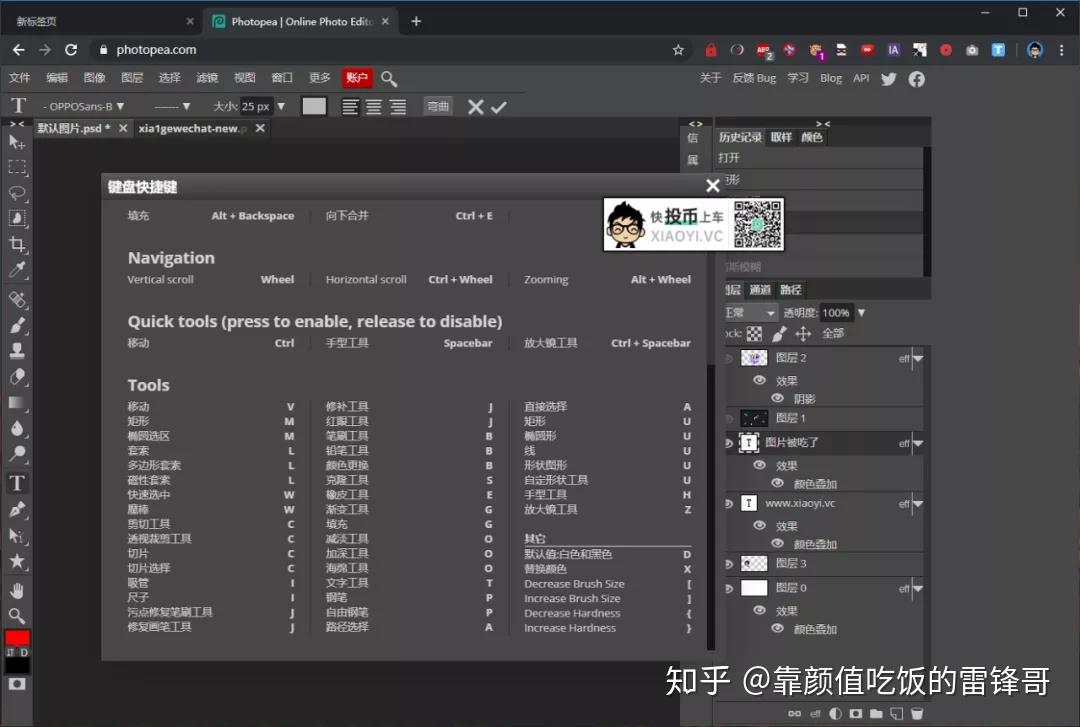Open the 学习 link
The width and height of the screenshot is (1080, 727).
798,78
